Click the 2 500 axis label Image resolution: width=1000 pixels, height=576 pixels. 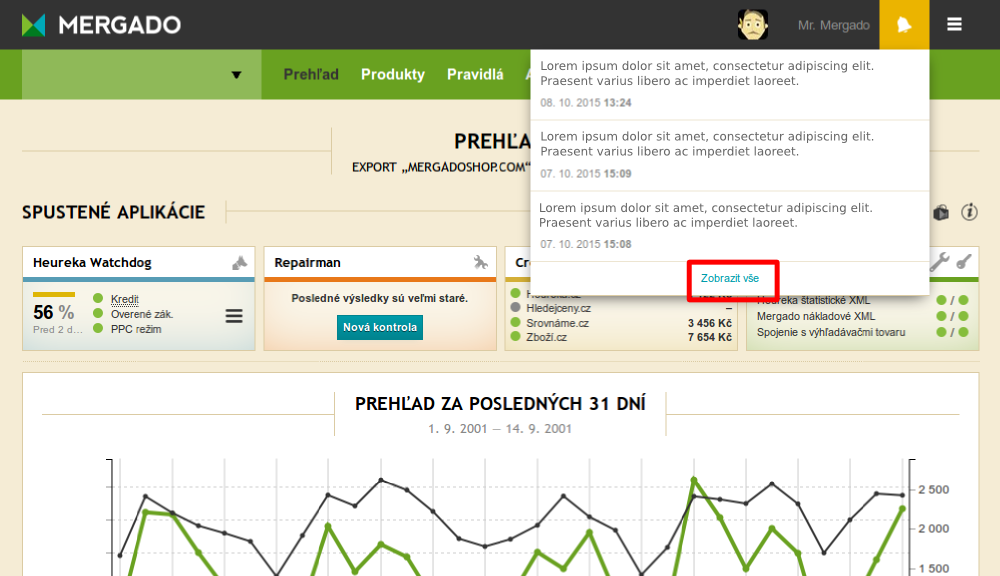pyautogui.click(x=934, y=490)
